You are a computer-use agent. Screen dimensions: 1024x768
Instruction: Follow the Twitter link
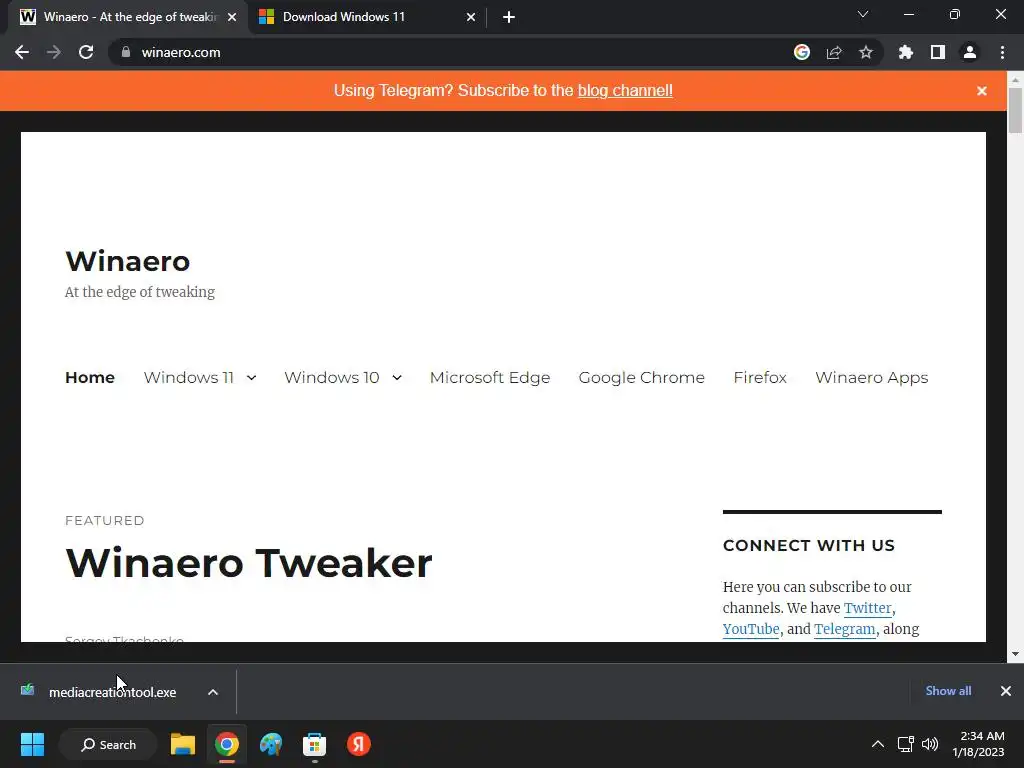867,608
